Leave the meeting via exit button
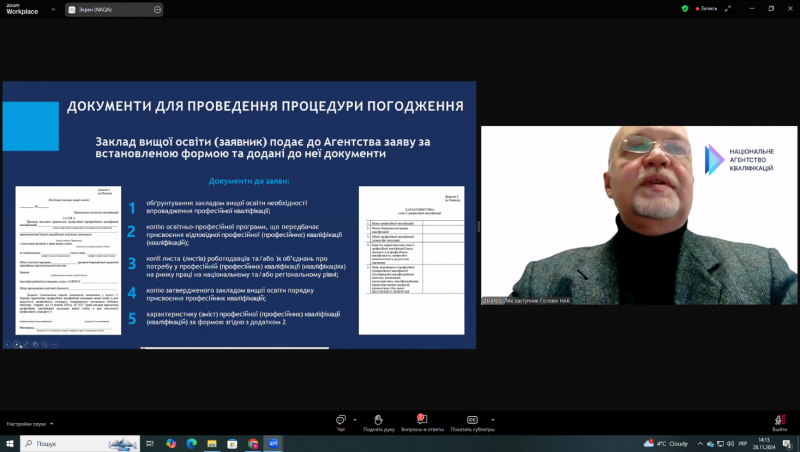 pyautogui.click(x=779, y=422)
